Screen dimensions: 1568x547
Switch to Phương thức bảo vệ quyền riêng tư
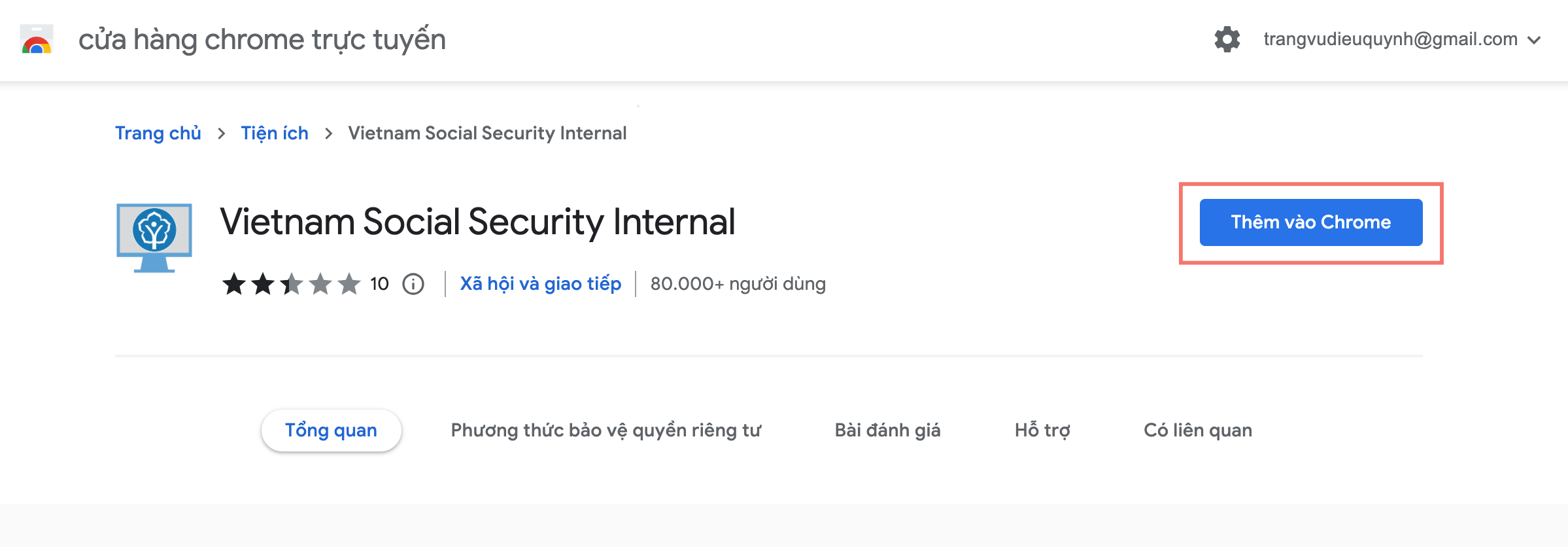pyautogui.click(x=605, y=430)
